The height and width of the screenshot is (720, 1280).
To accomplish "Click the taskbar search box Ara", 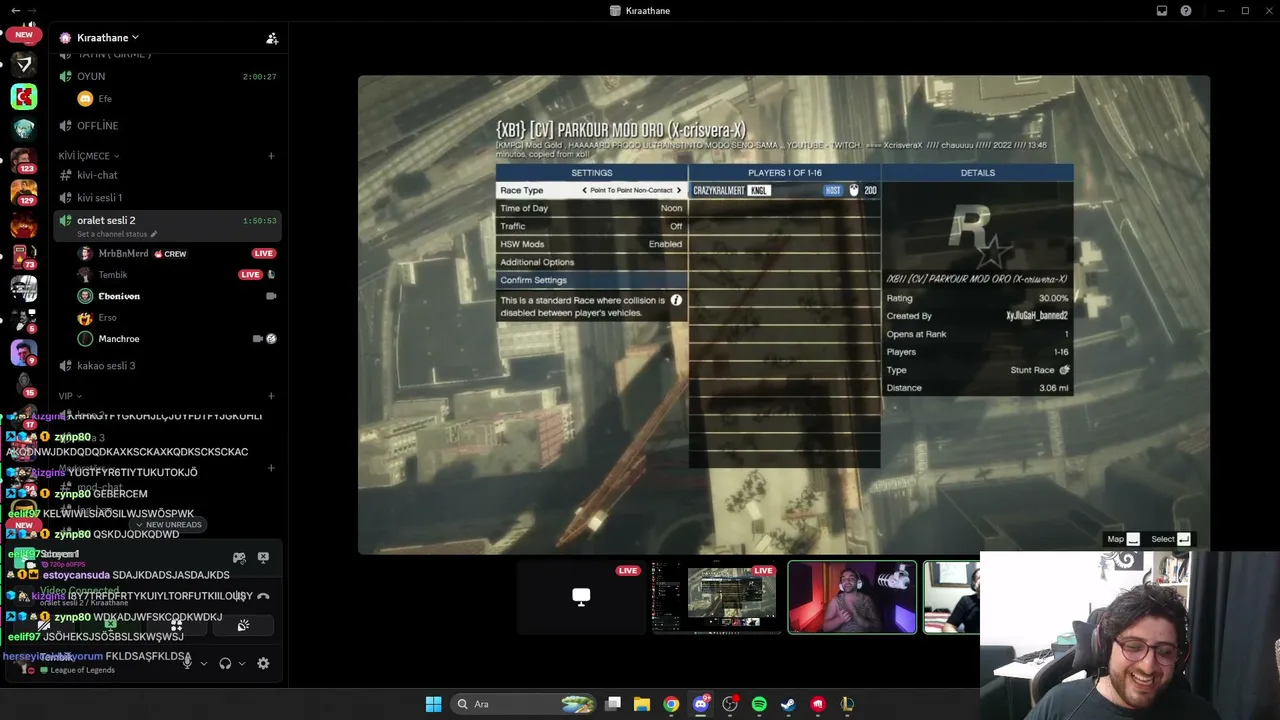I will point(524,704).
